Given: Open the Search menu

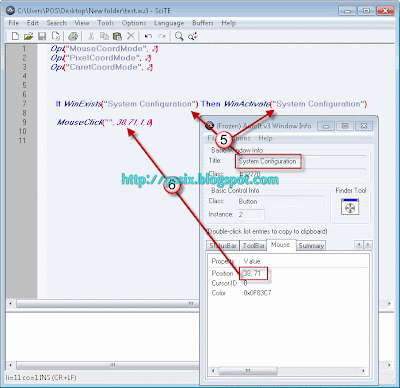Looking at the screenshot, I should (x=56, y=23).
